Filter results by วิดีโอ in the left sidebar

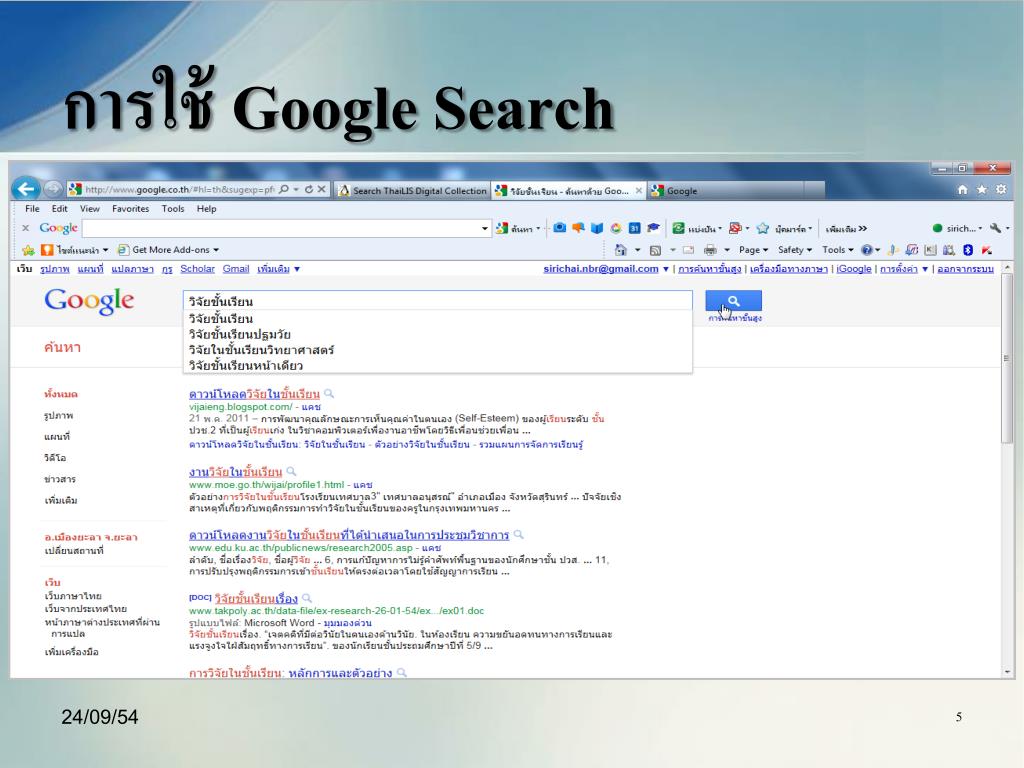tap(55, 458)
